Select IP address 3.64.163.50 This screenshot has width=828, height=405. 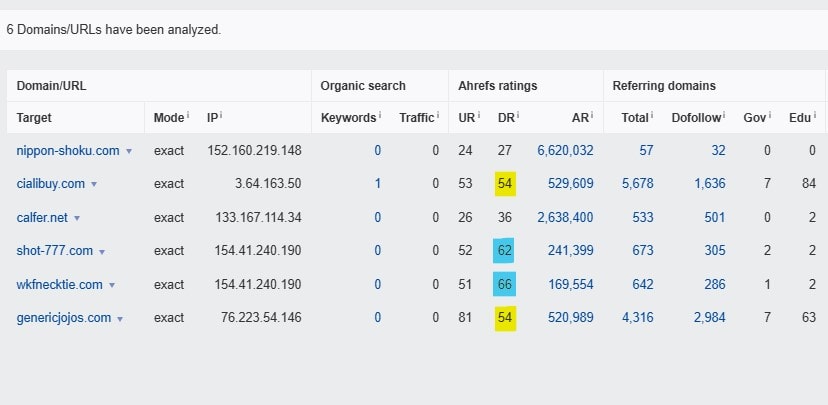pyautogui.click(x=268, y=184)
